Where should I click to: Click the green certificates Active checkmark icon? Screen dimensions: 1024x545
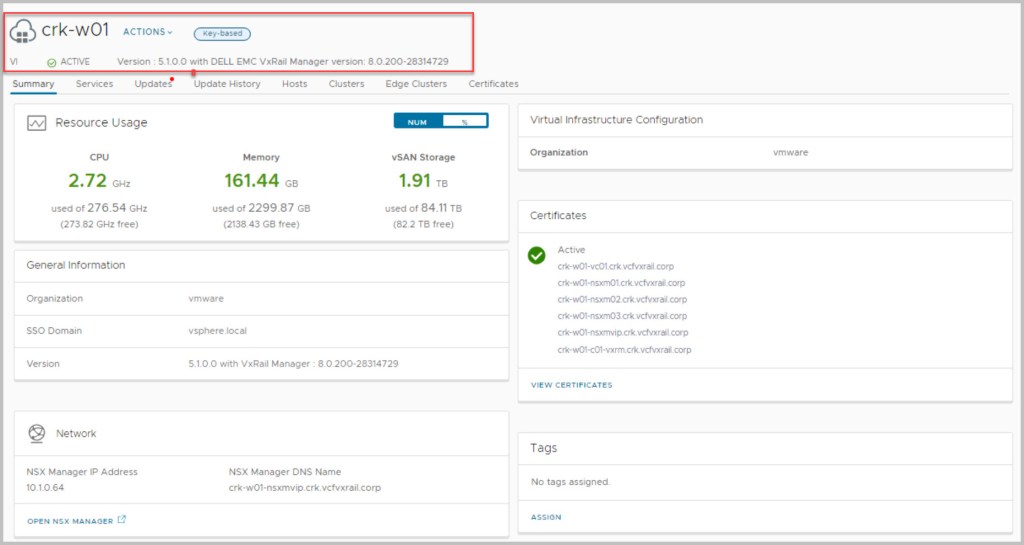(x=537, y=255)
